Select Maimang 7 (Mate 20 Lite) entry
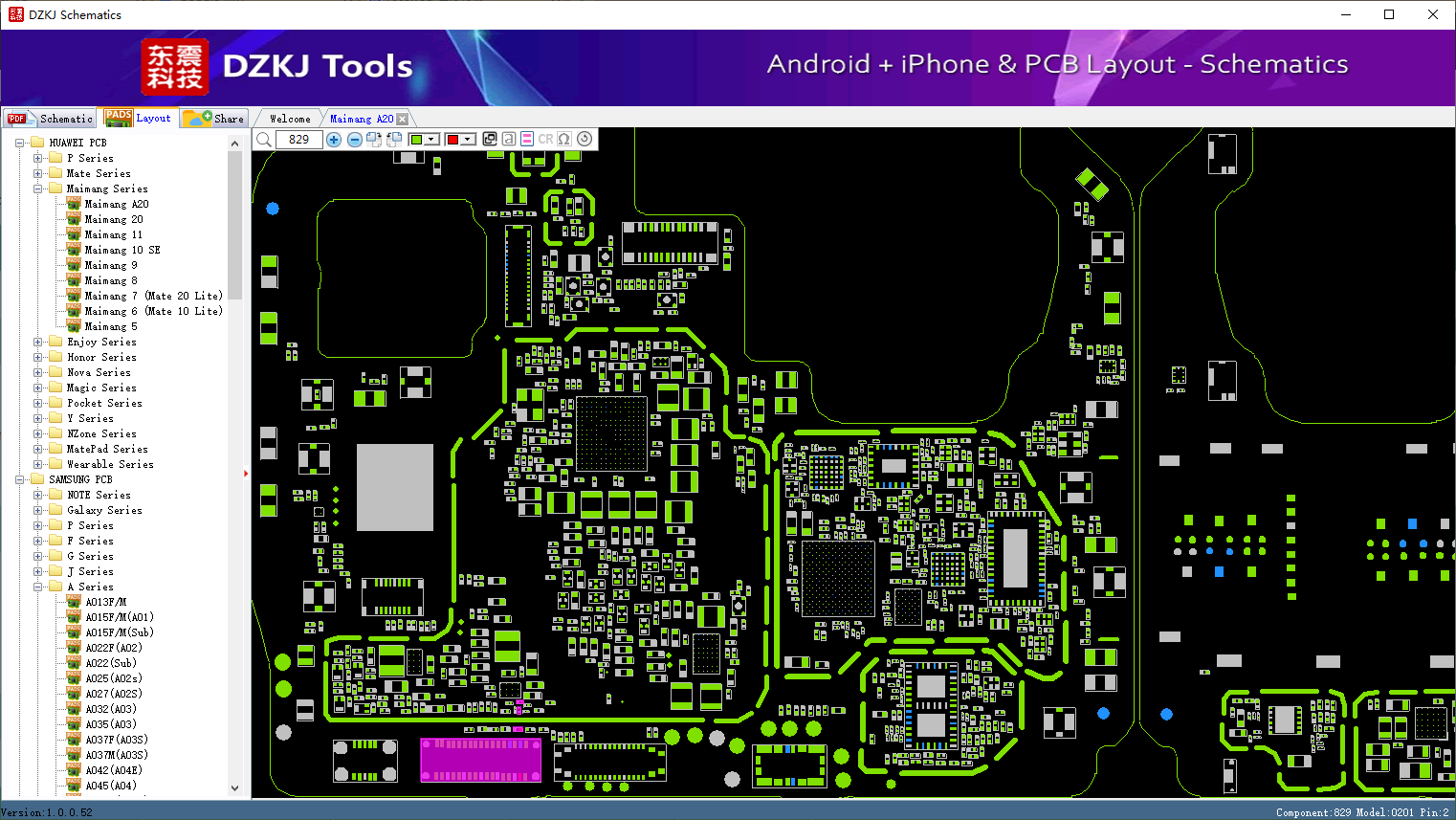Image resolution: width=1456 pixels, height=820 pixels. (153, 296)
